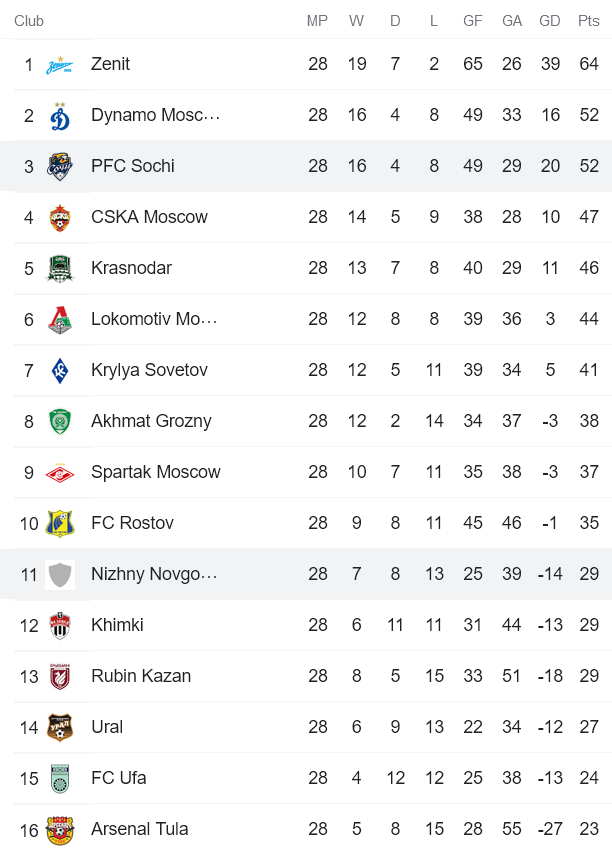
Task: Open the Zenit team name link
Action: [110, 64]
